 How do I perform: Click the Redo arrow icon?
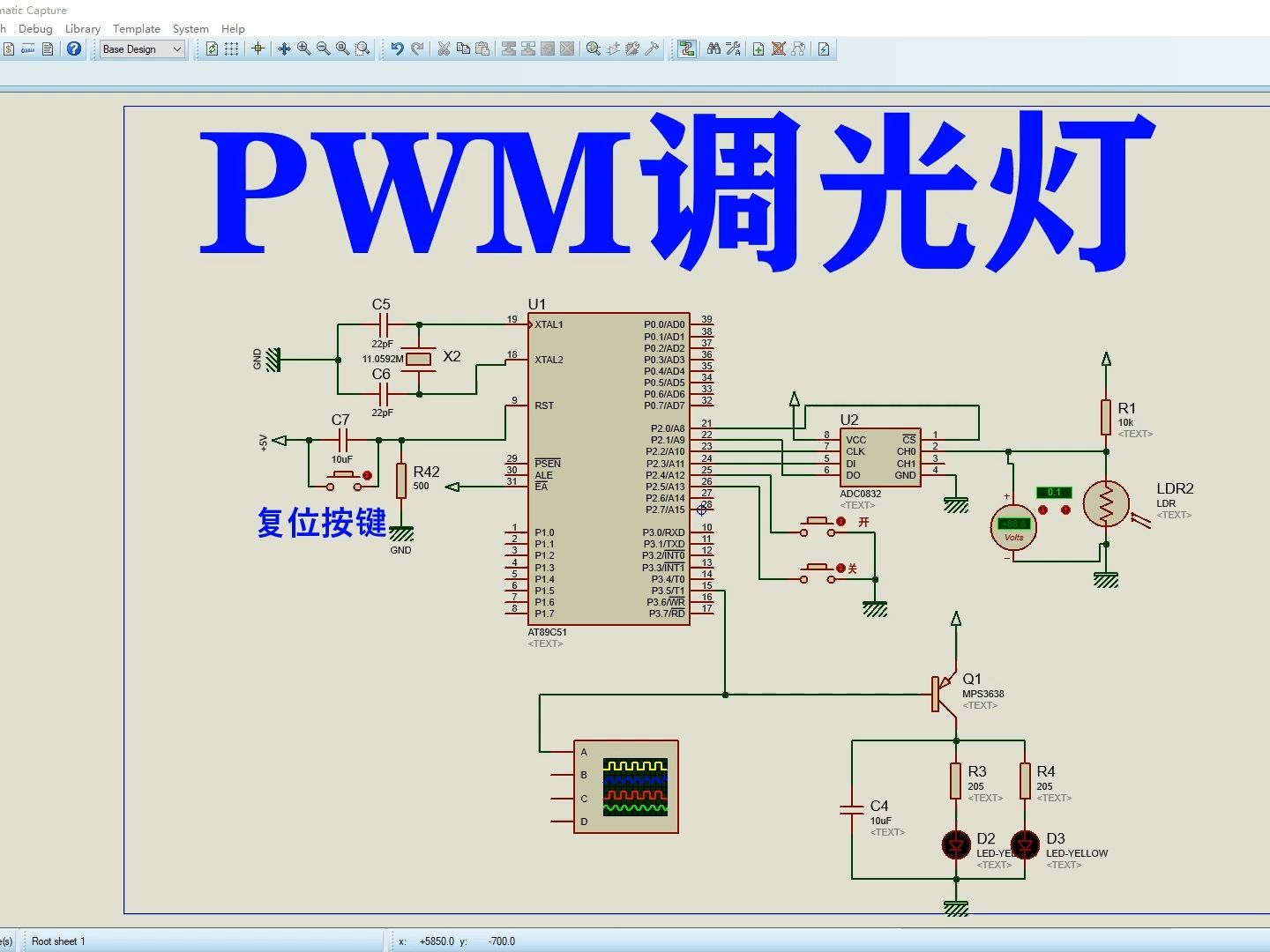tap(417, 49)
